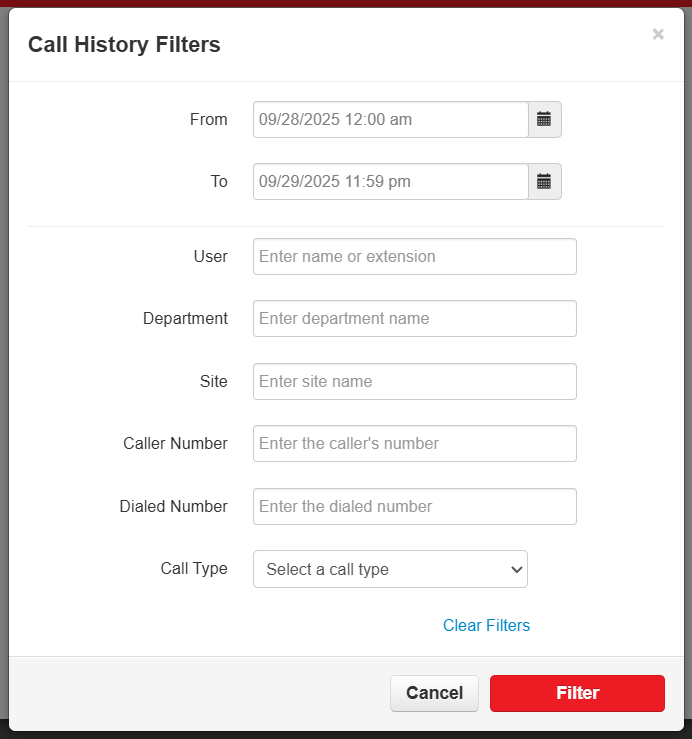Click the Dialed Number label

174,506
